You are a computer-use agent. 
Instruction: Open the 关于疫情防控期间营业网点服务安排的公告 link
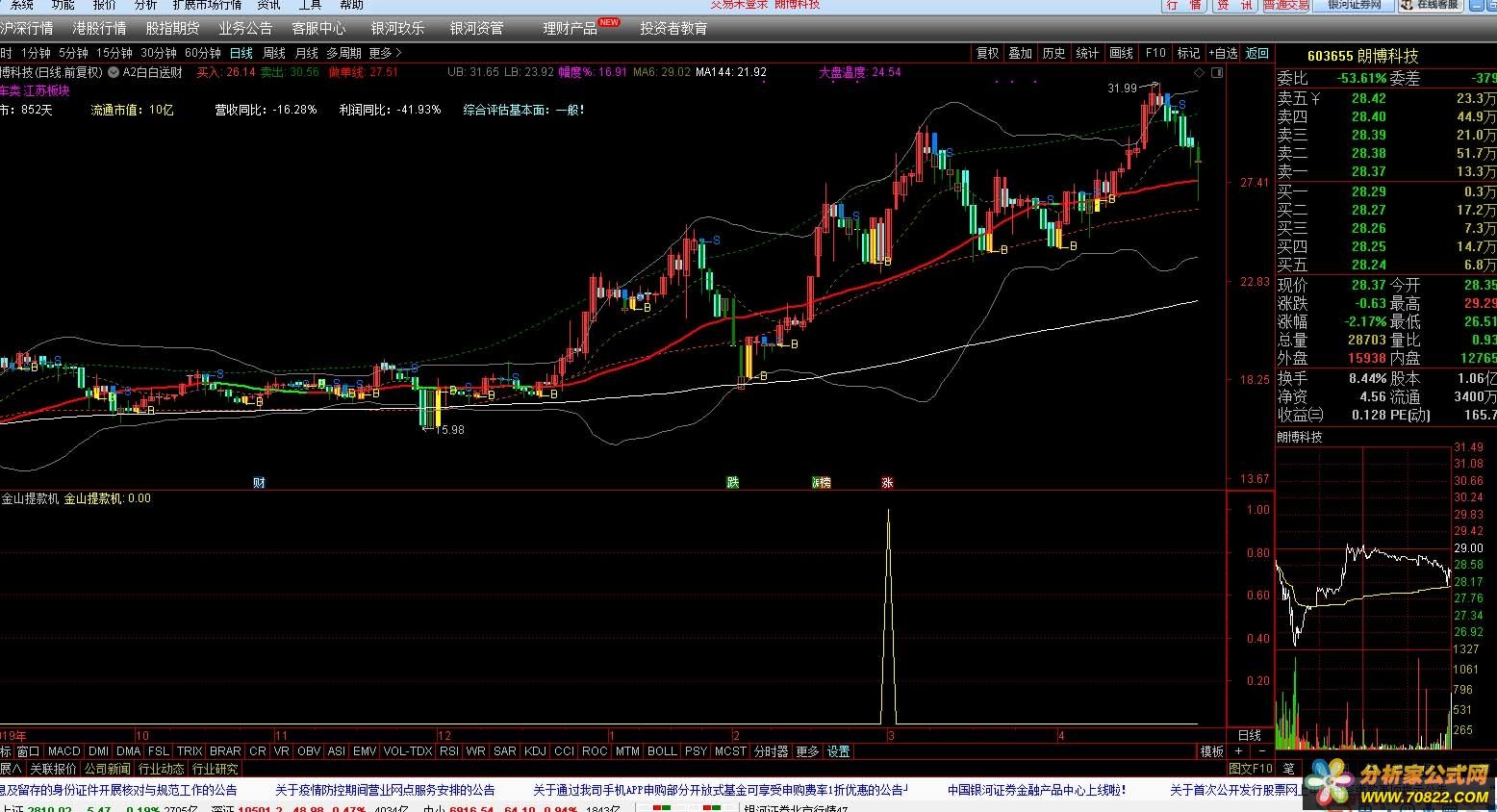pyautogui.click(x=385, y=790)
